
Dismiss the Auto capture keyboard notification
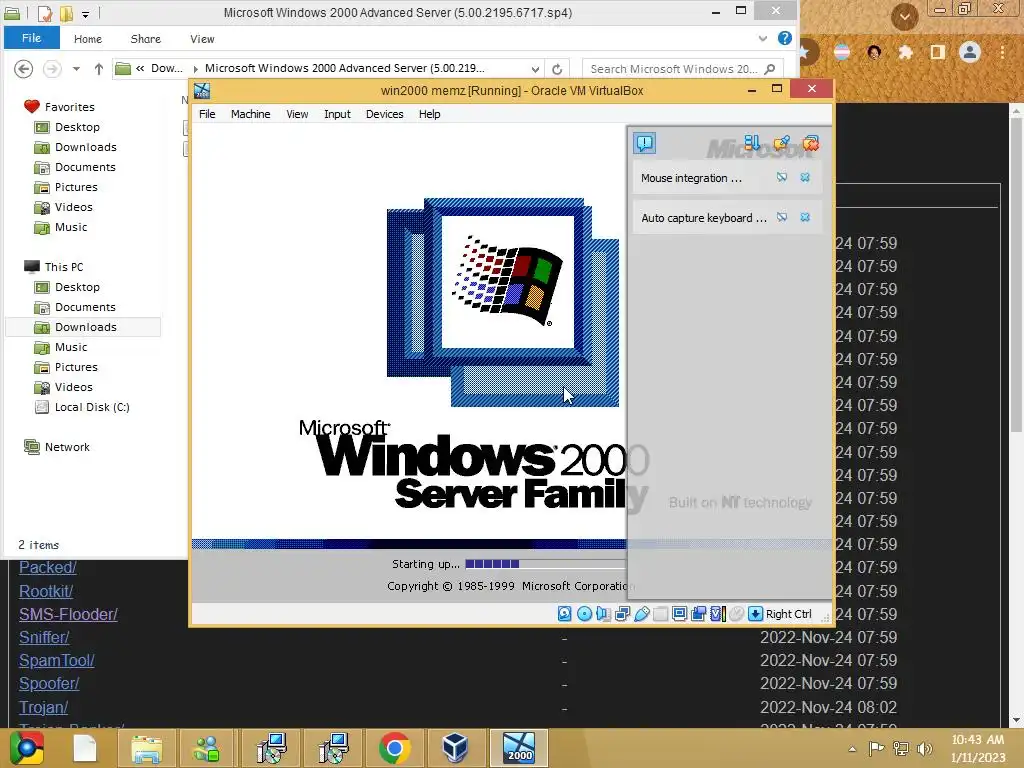click(805, 217)
